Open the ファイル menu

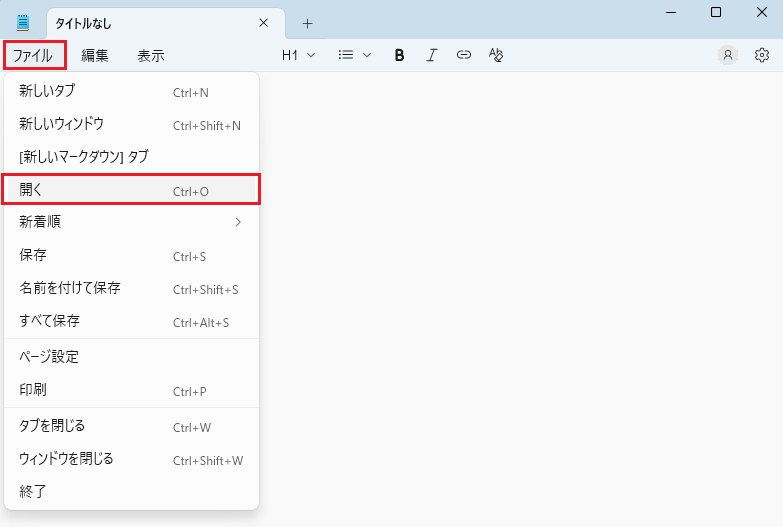34,56
